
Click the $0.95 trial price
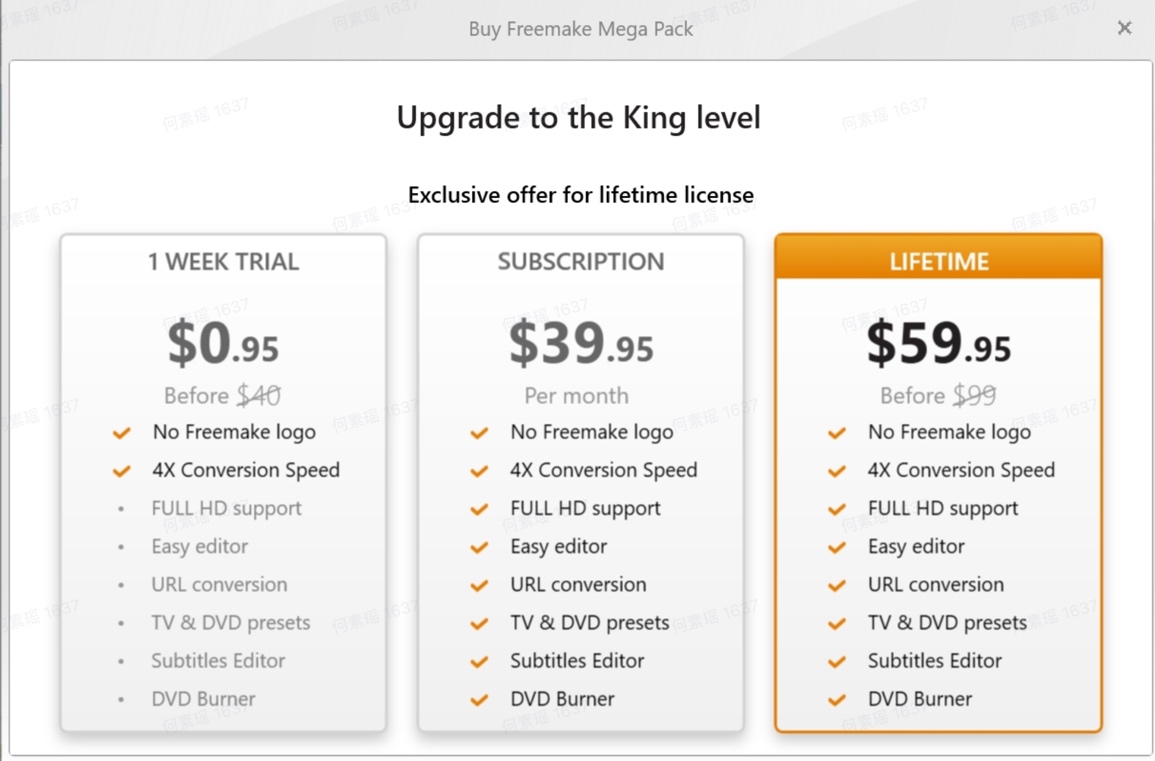coord(223,343)
